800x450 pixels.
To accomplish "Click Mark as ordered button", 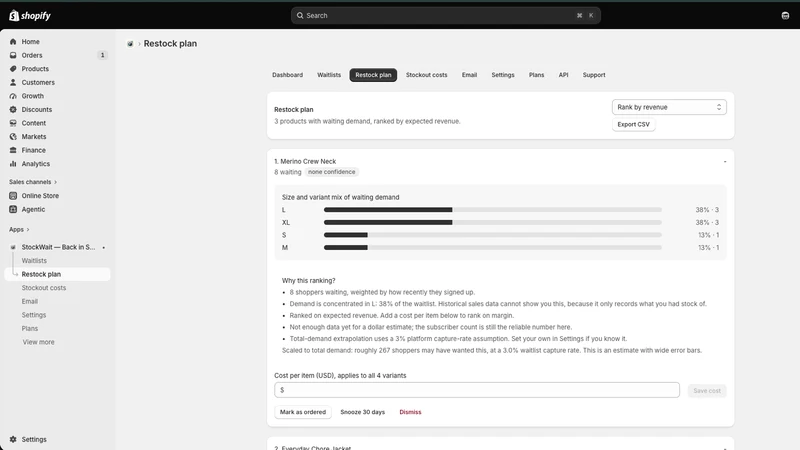I will coord(303,412).
